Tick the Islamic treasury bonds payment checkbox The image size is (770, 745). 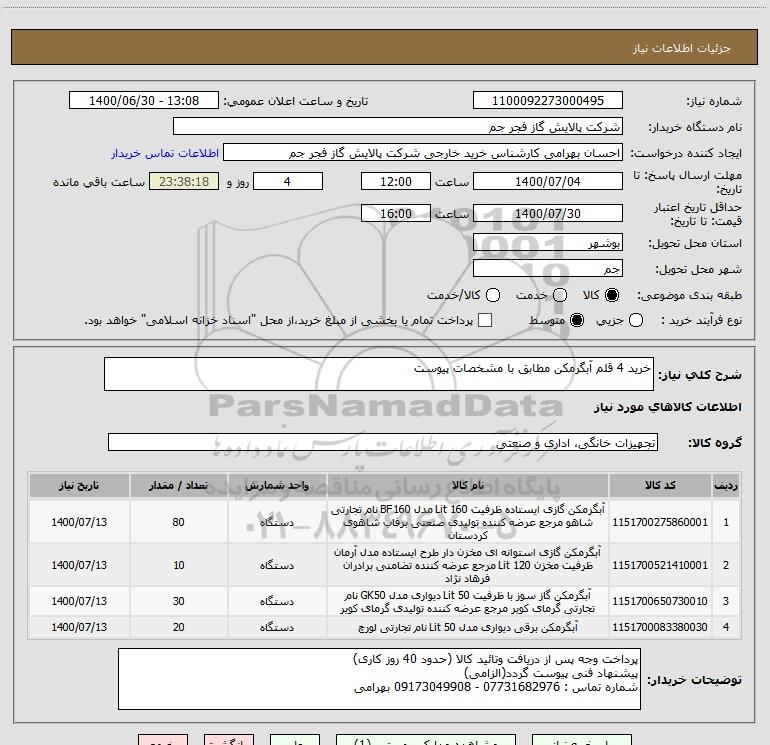pos(485,320)
